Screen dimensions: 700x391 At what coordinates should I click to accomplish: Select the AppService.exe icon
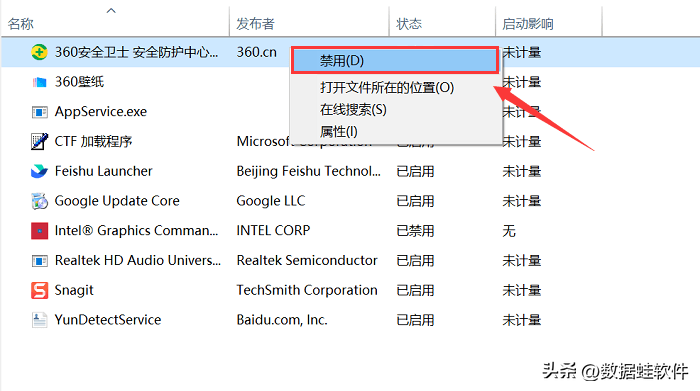tap(39, 112)
